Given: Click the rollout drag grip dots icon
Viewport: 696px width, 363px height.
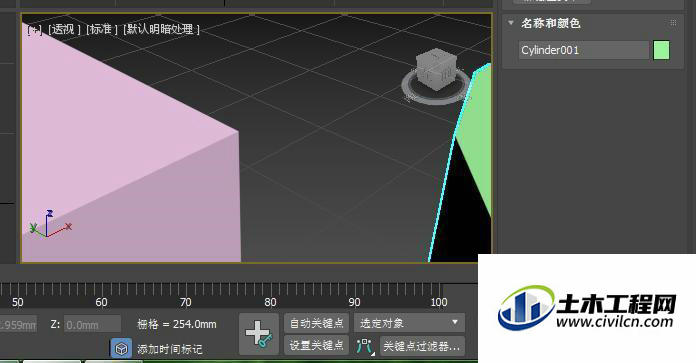Looking at the screenshot, I should [673, 23].
